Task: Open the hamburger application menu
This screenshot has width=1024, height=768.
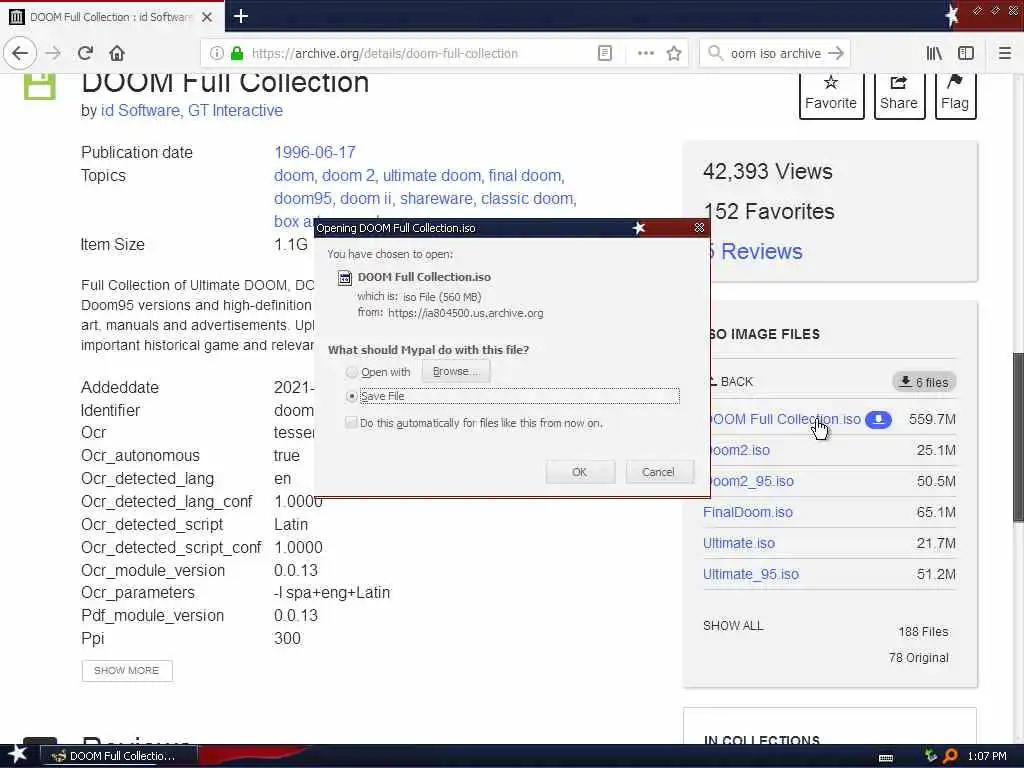Action: pyautogui.click(x=1004, y=53)
